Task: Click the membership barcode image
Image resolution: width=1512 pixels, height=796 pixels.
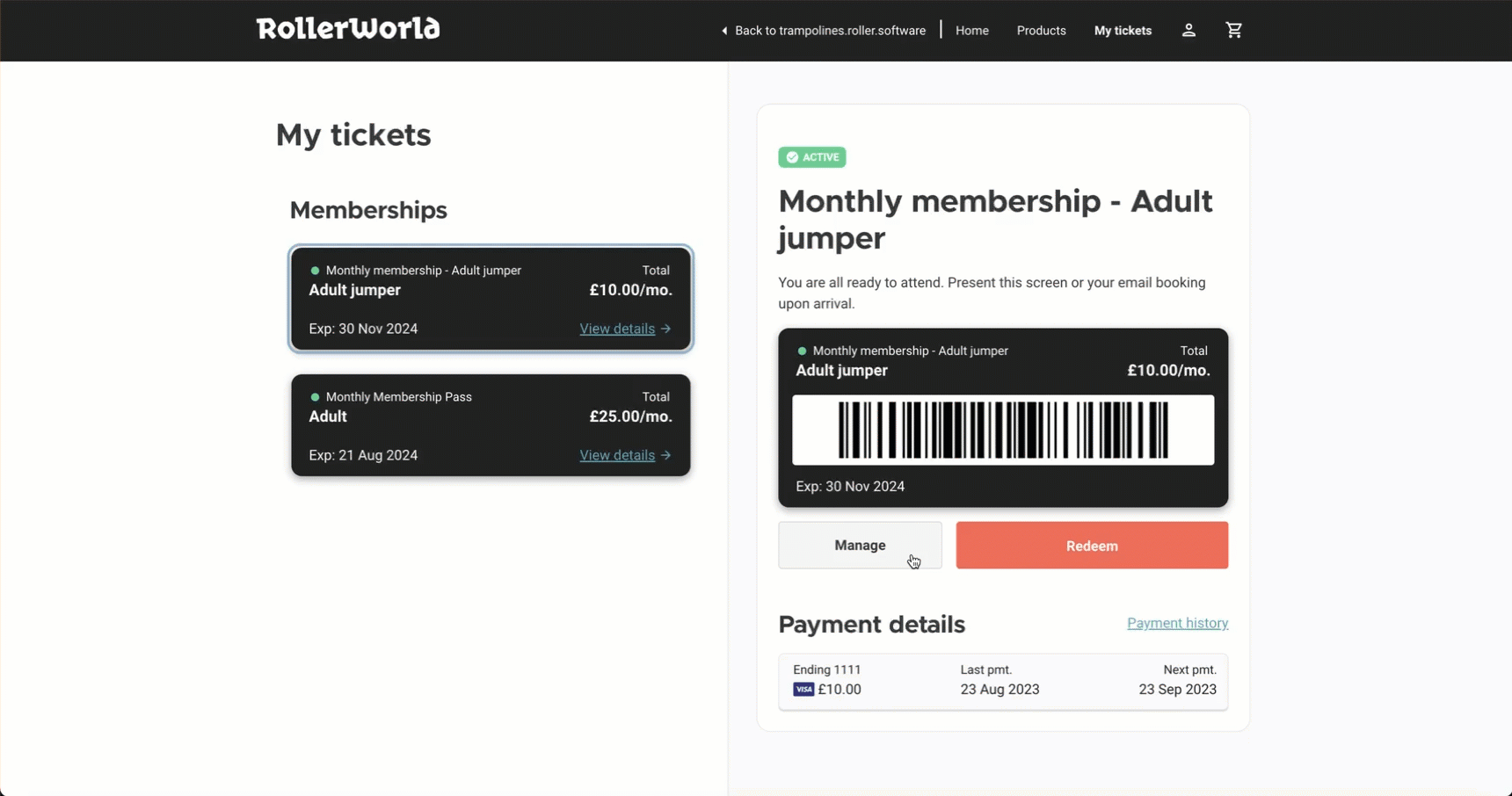Action: tap(1003, 430)
